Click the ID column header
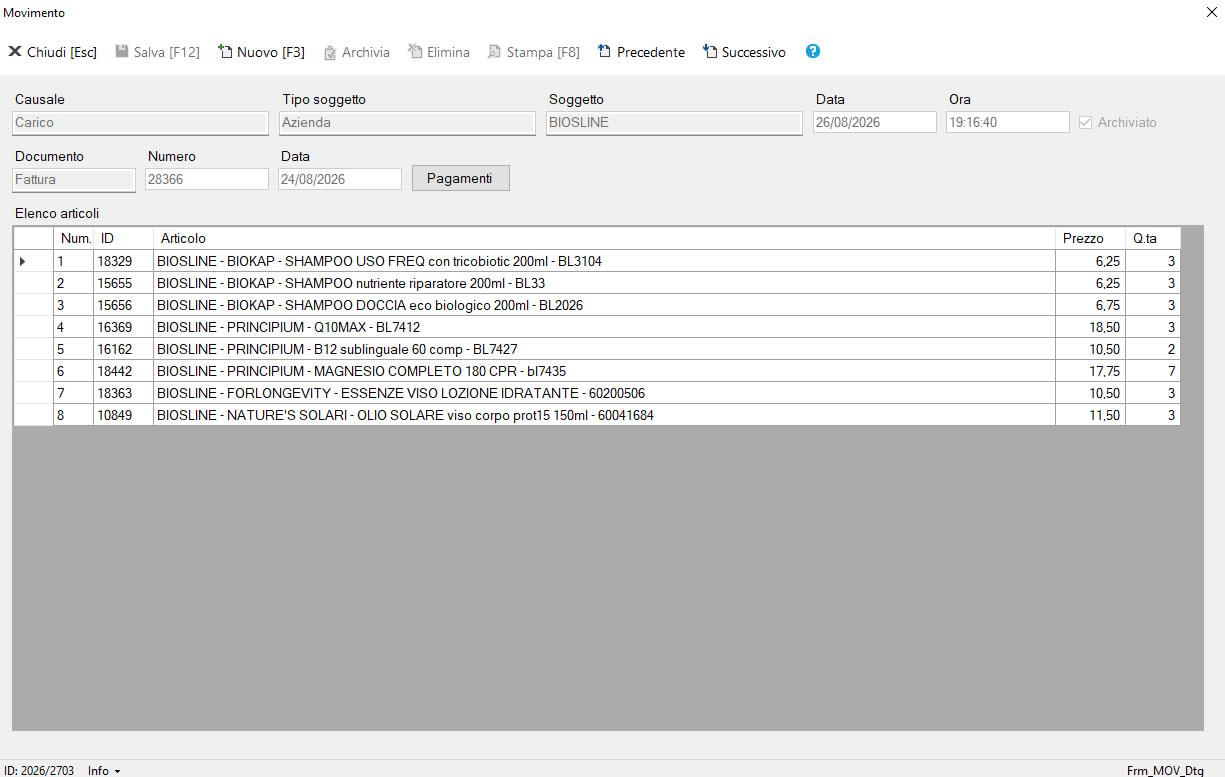 coord(124,238)
